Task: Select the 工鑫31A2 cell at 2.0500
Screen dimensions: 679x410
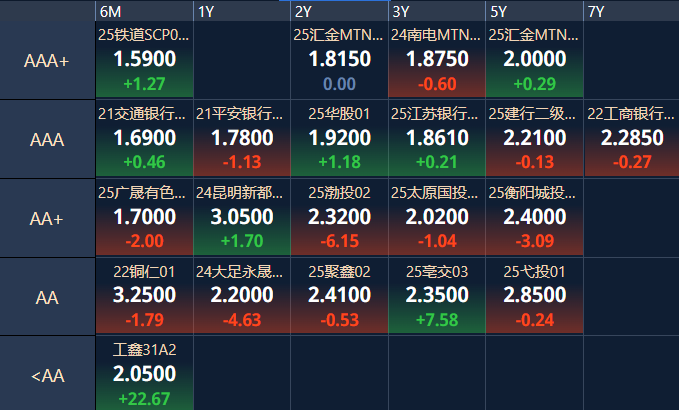Action: coord(144,375)
